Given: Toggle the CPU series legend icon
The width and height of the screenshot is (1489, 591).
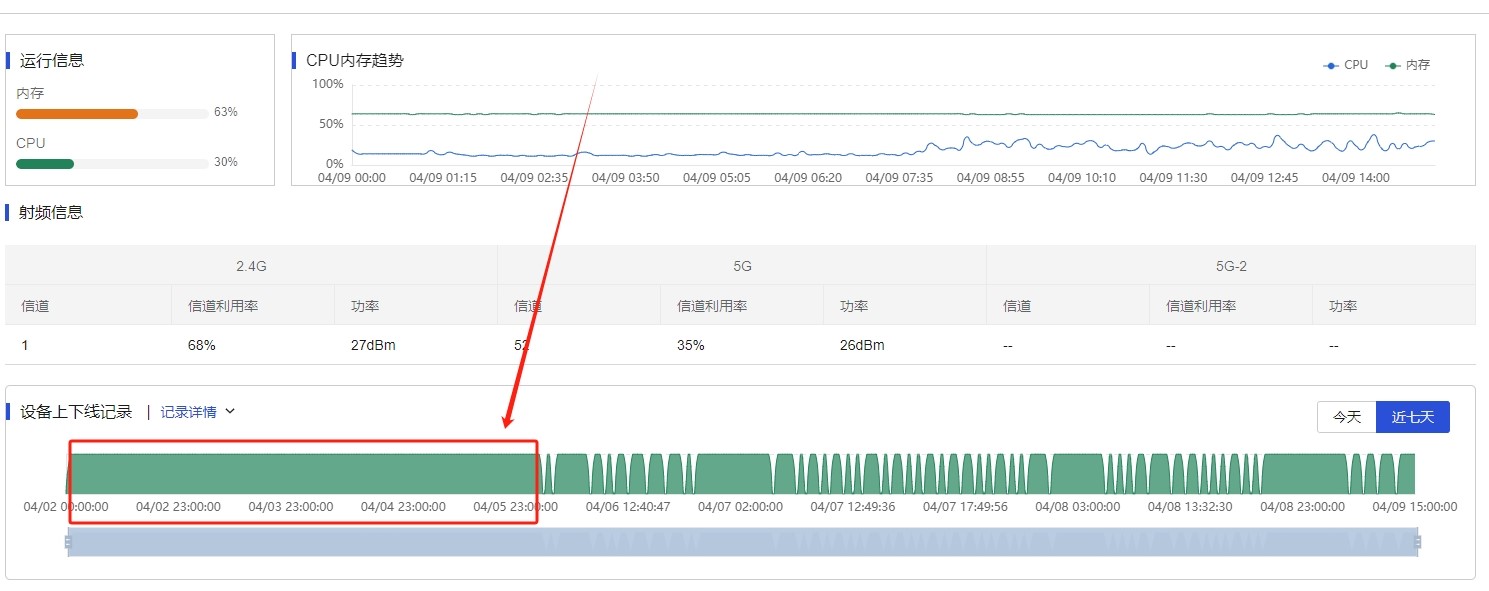Looking at the screenshot, I should (x=1330, y=65).
